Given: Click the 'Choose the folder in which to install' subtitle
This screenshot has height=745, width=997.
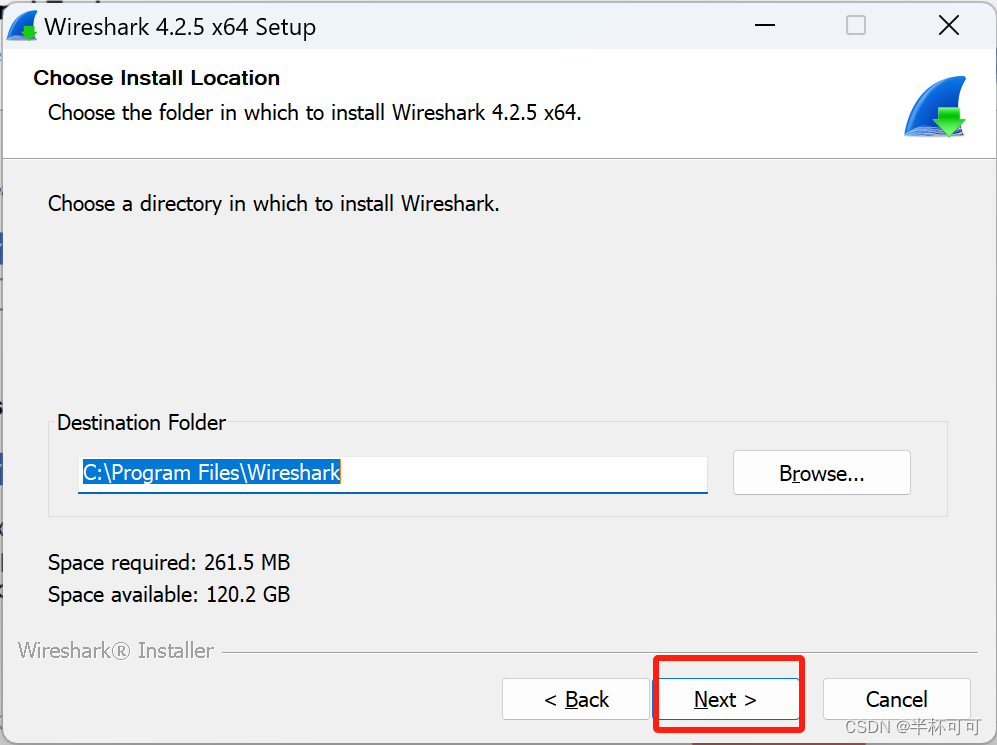Looking at the screenshot, I should click(x=315, y=113).
